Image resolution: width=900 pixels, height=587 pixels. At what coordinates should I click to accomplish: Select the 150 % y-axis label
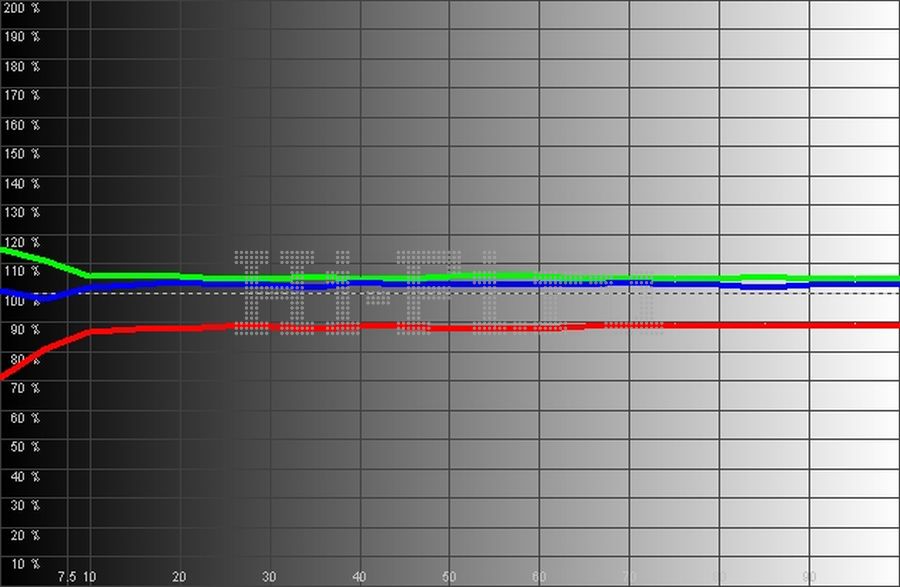[x=20, y=154]
